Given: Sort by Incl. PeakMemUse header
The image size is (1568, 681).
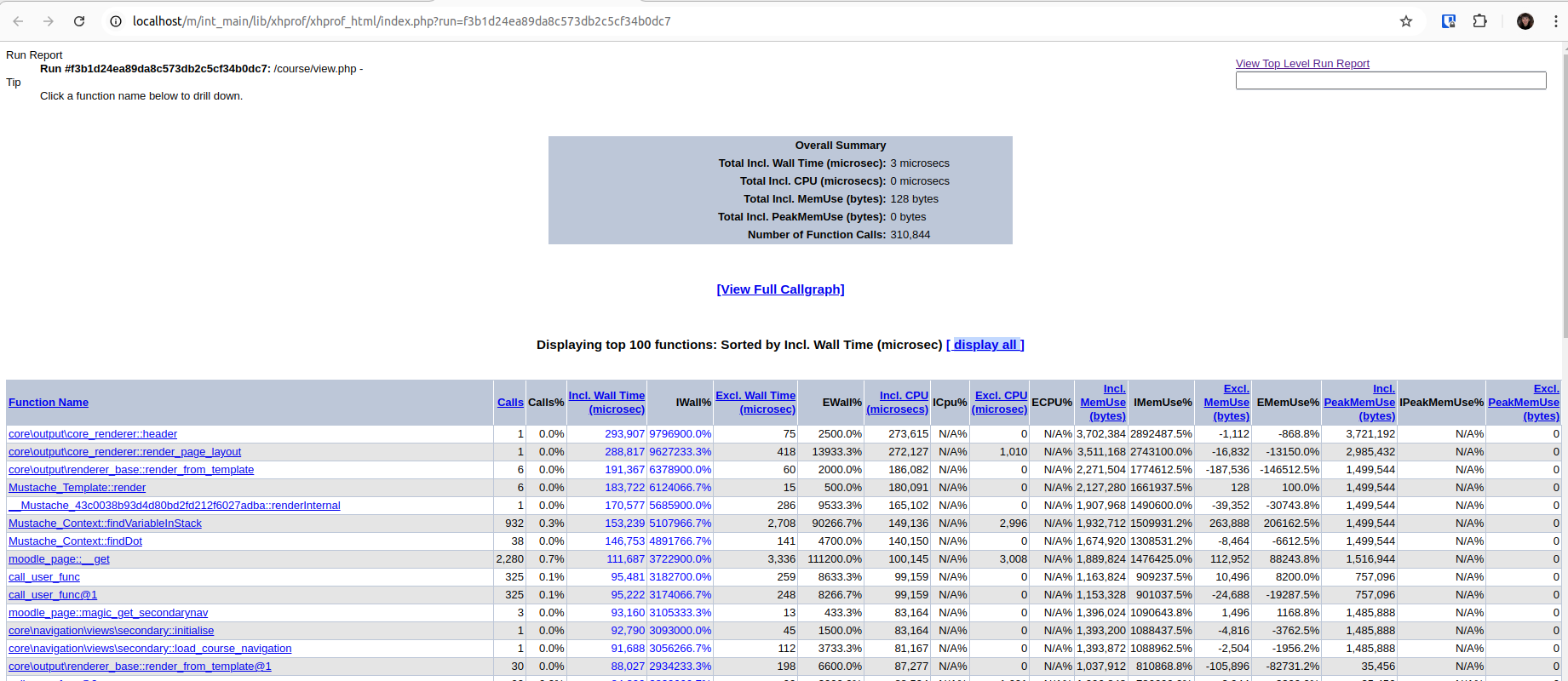Looking at the screenshot, I should click(1359, 403).
